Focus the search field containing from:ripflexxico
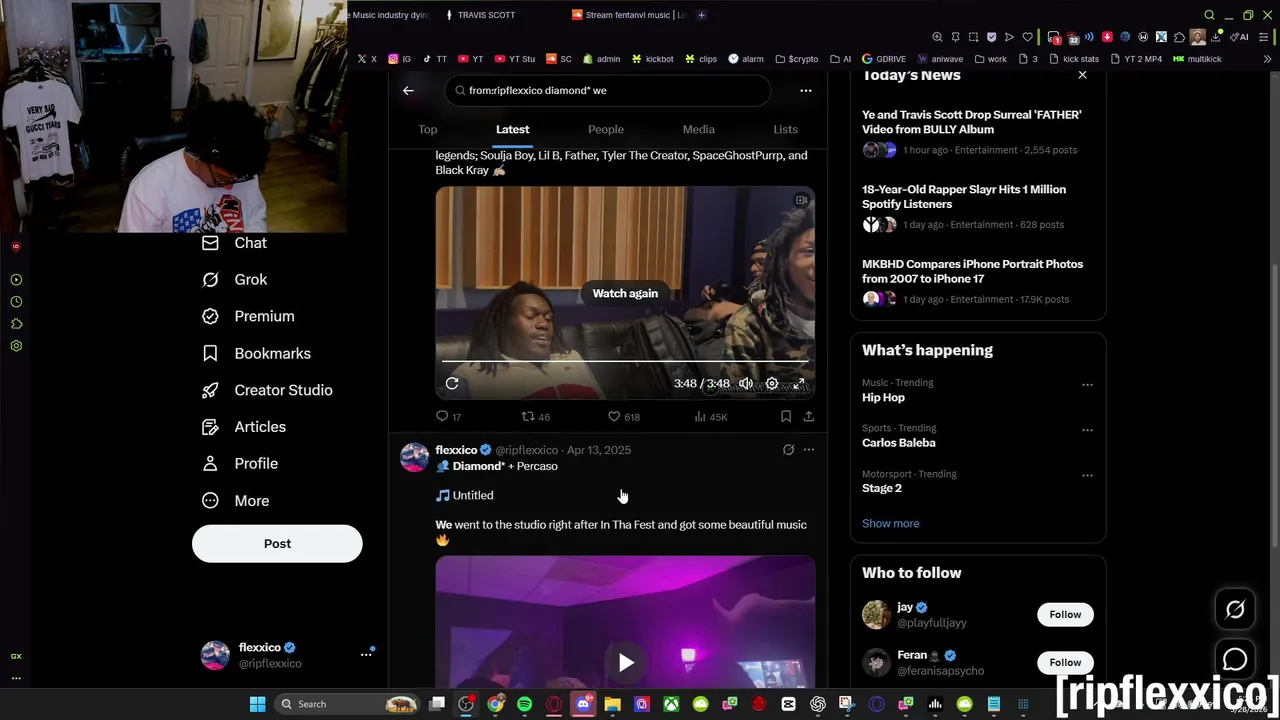This screenshot has width=1280, height=720. tap(608, 90)
